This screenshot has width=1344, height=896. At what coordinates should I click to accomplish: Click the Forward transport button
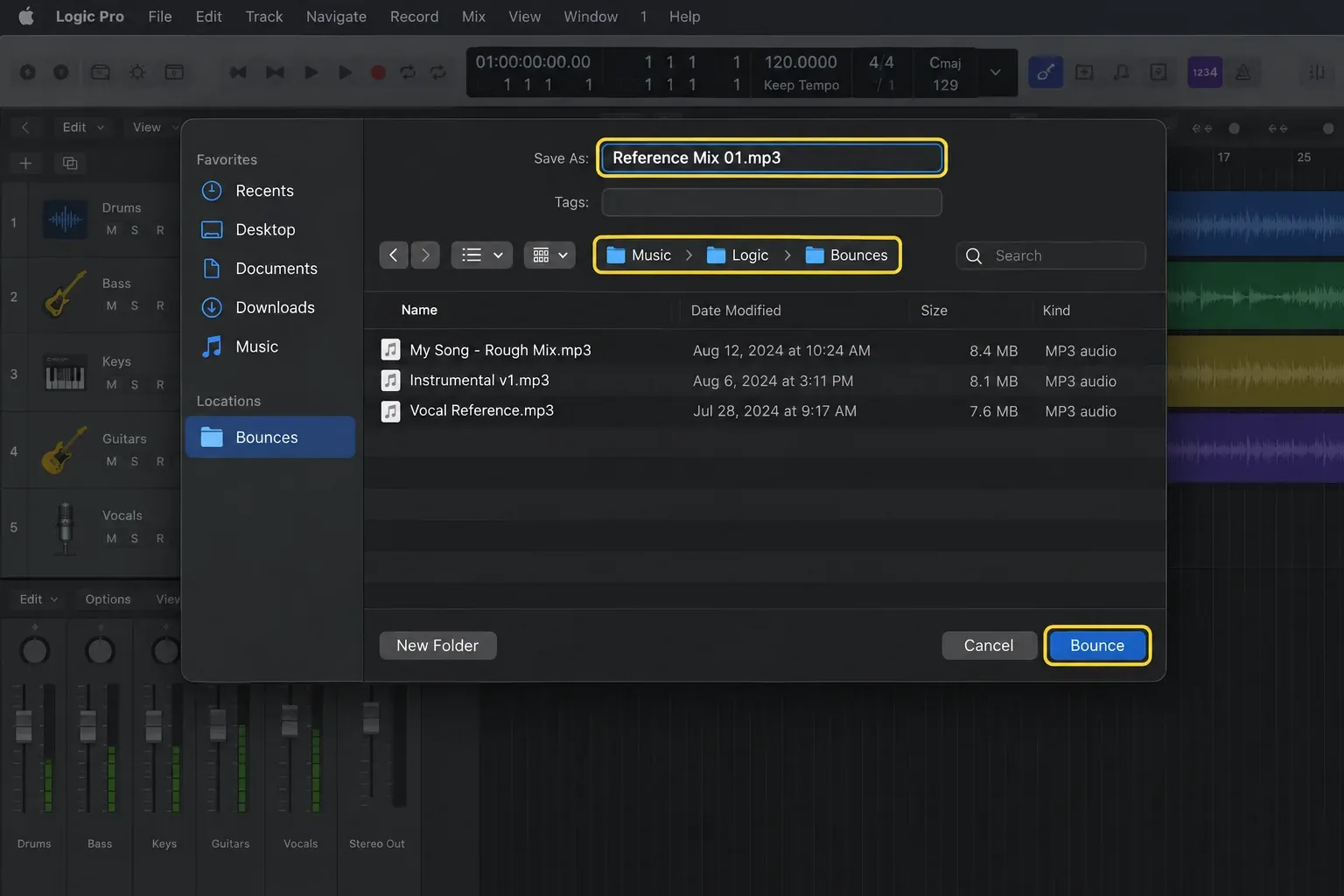(275, 73)
